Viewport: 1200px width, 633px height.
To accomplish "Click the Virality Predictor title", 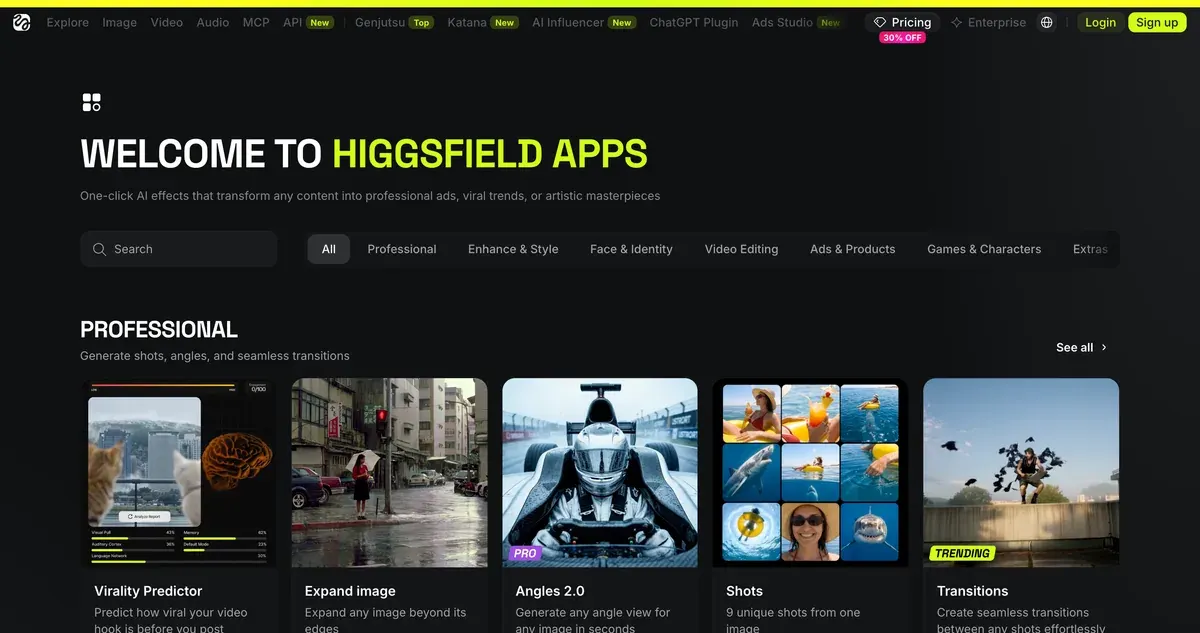I will [148, 591].
